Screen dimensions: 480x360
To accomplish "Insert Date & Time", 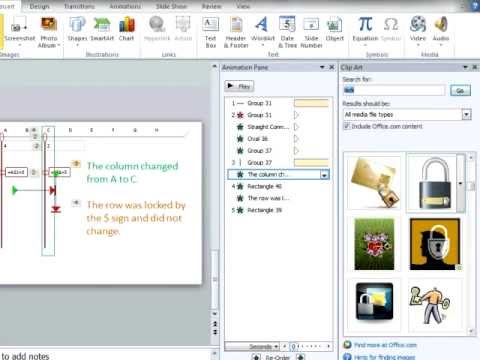I will (x=287, y=32).
